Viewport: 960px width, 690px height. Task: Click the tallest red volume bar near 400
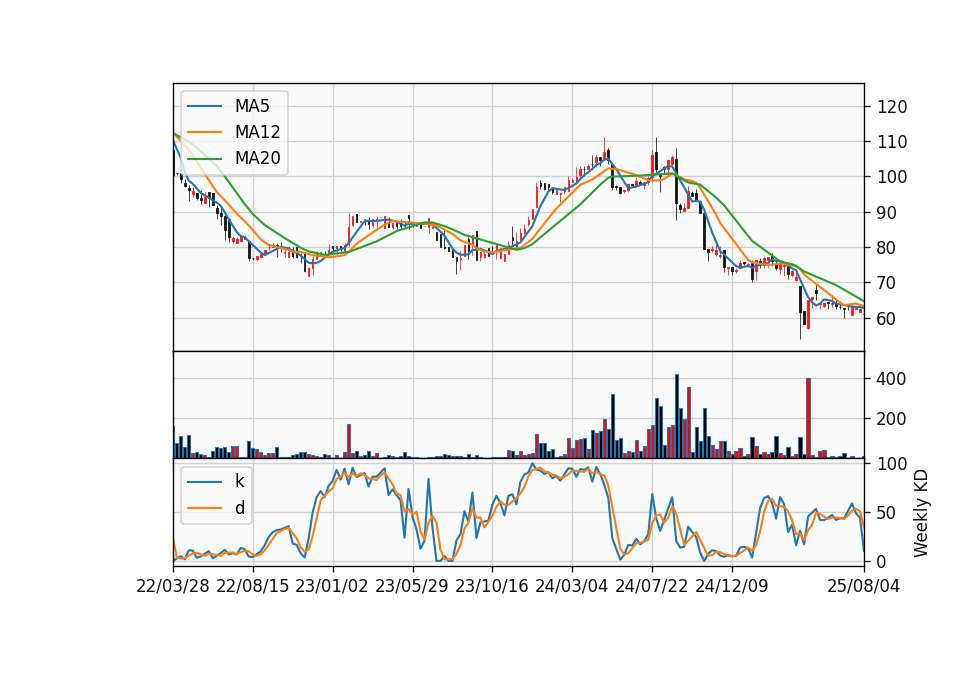click(808, 418)
